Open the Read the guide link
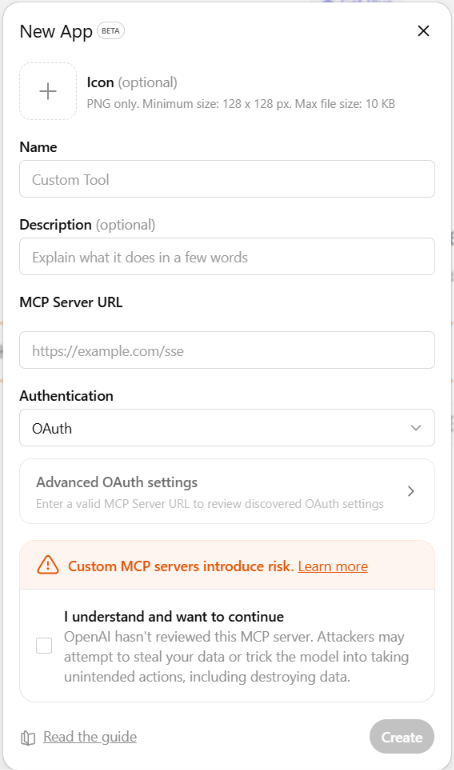 tap(90, 737)
